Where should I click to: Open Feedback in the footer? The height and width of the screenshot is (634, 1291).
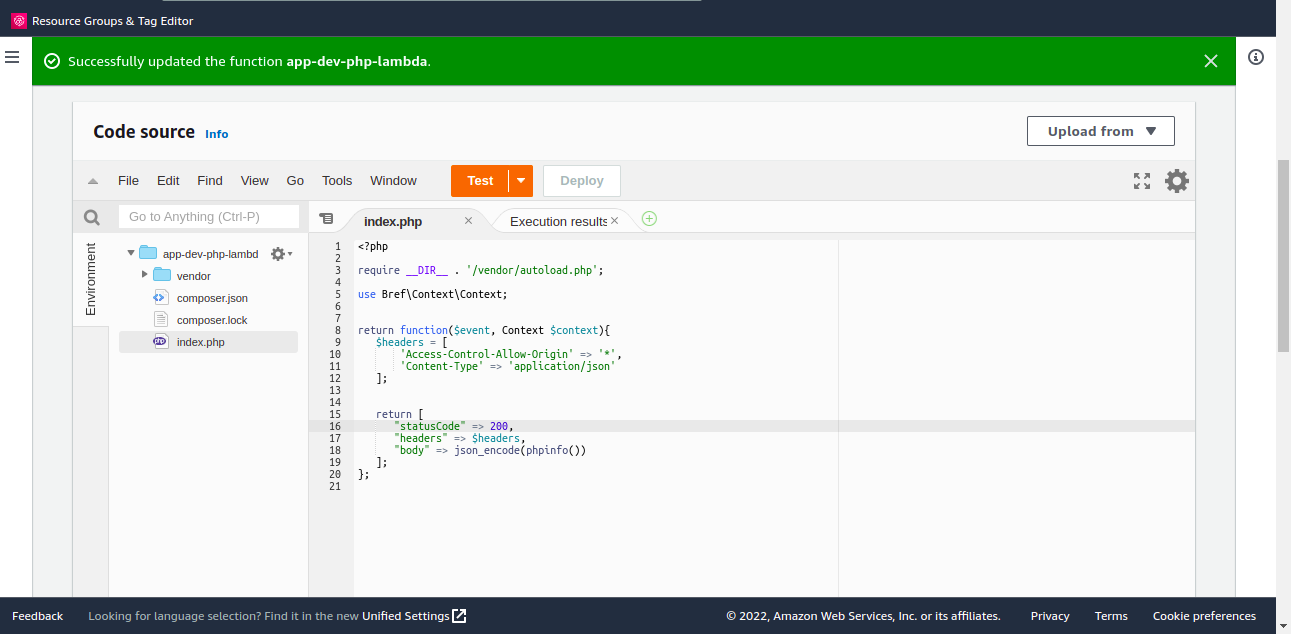point(37,616)
